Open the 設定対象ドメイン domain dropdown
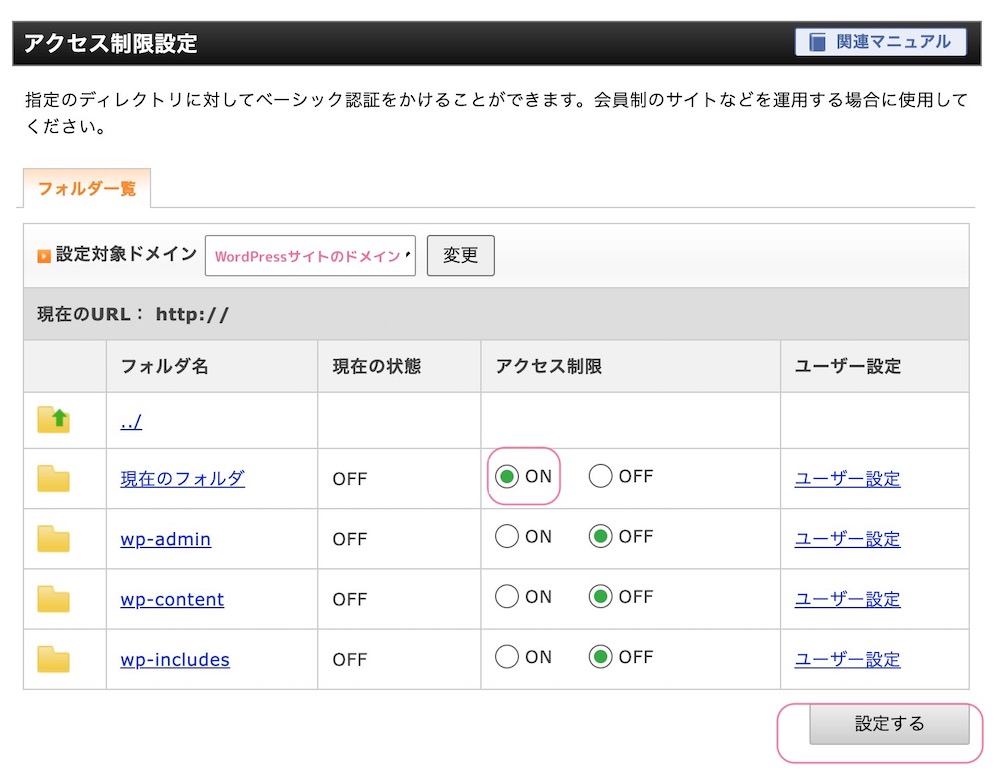Viewport: 1000px width, 777px height. (x=310, y=256)
